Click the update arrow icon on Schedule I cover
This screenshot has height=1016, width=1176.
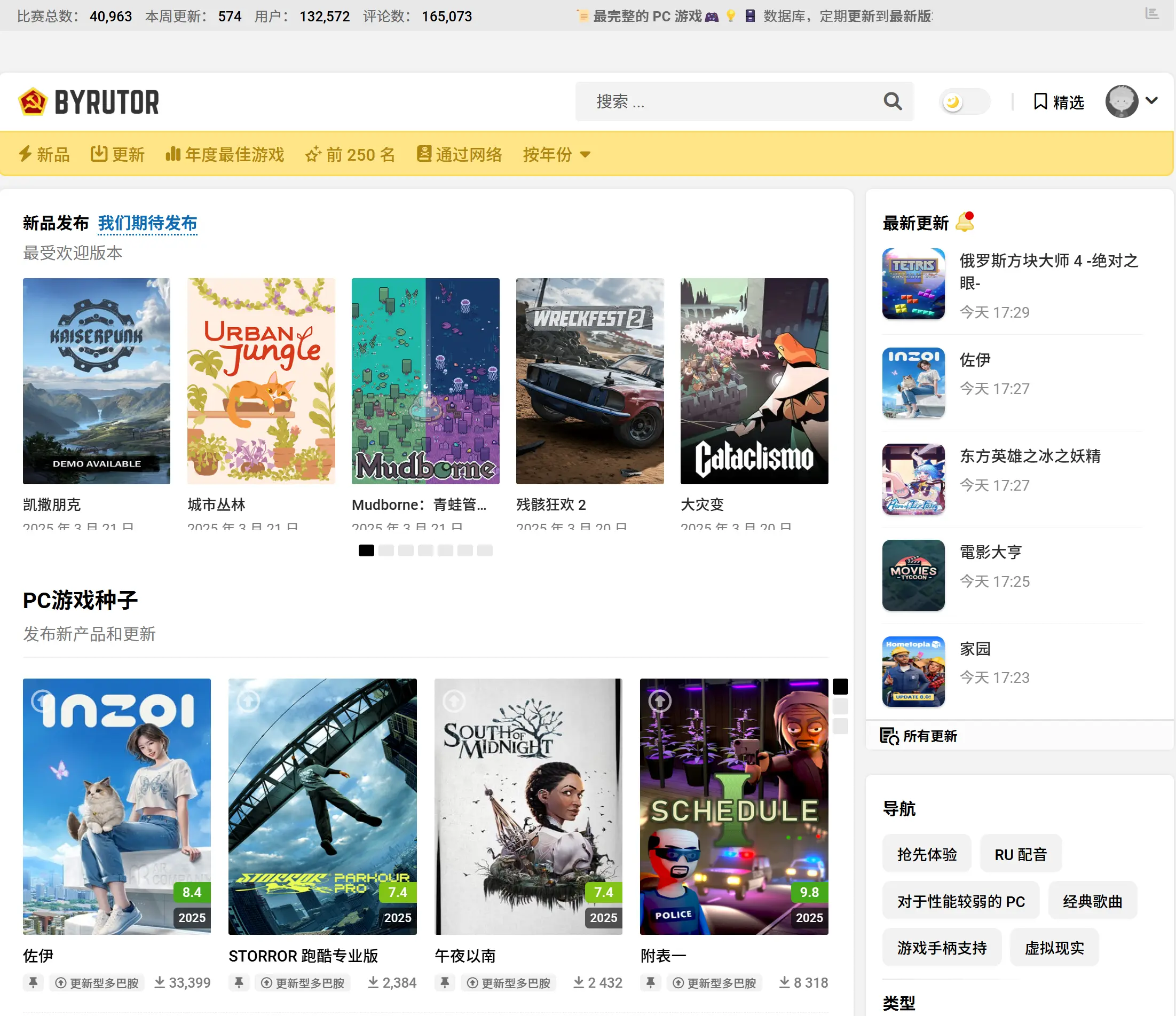pyautogui.click(x=659, y=701)
